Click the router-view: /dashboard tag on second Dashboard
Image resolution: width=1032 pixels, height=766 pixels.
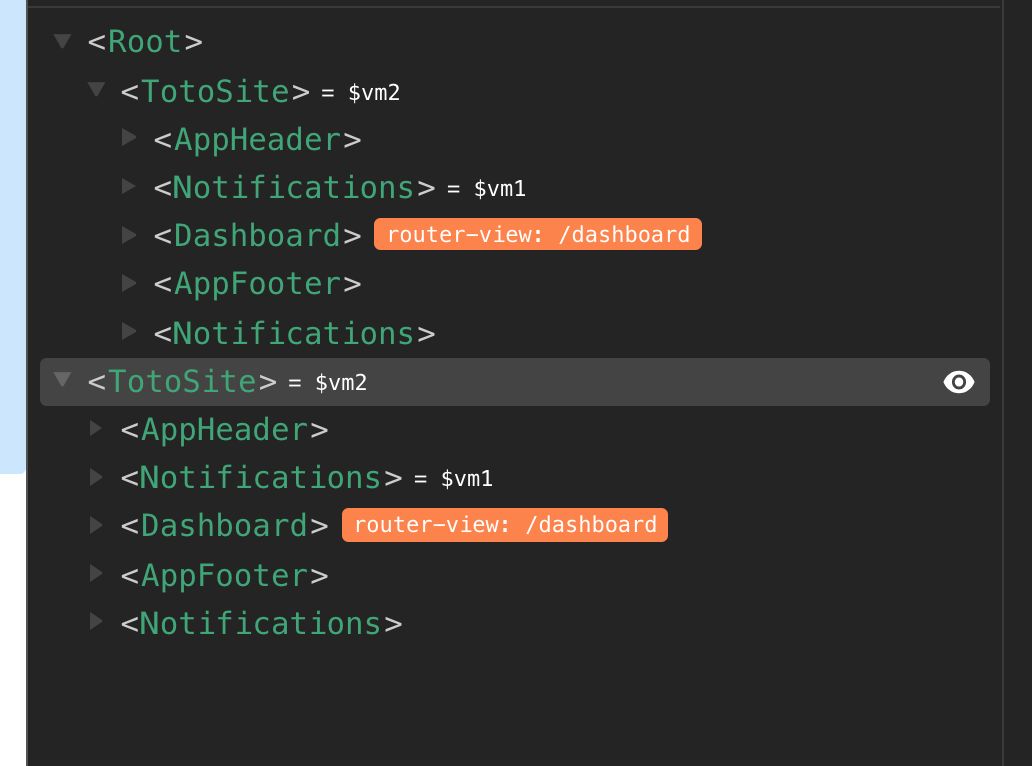(x=504, y=524)
